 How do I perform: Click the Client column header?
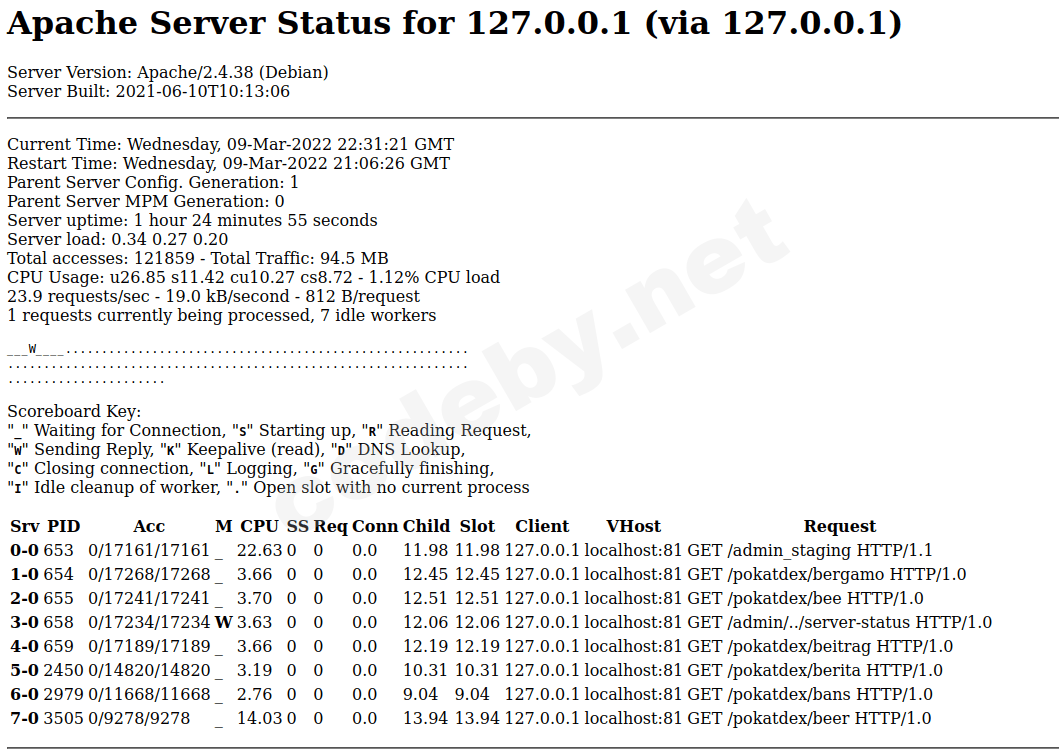(x=542, y=526)
